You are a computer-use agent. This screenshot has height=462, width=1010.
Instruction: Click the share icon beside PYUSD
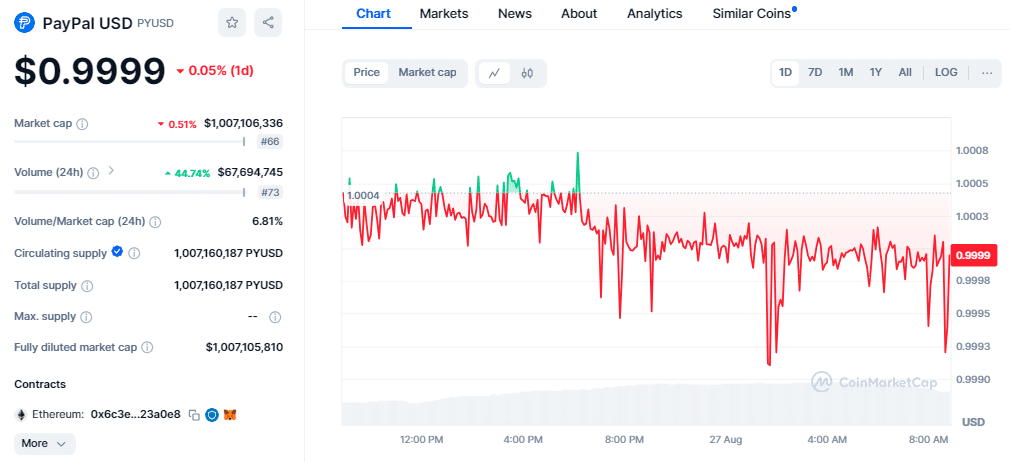pyautogui.click(x=267, y=22)
